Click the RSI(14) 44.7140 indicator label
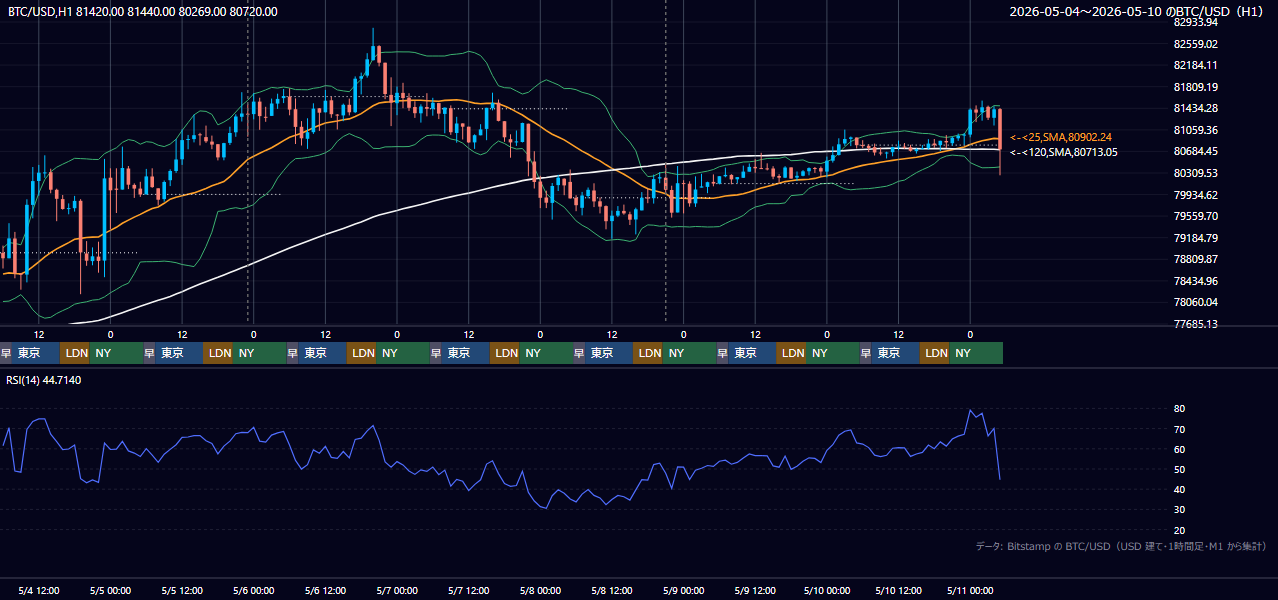The width and height of the screenshot is (1278, 600). click(44, 380)
